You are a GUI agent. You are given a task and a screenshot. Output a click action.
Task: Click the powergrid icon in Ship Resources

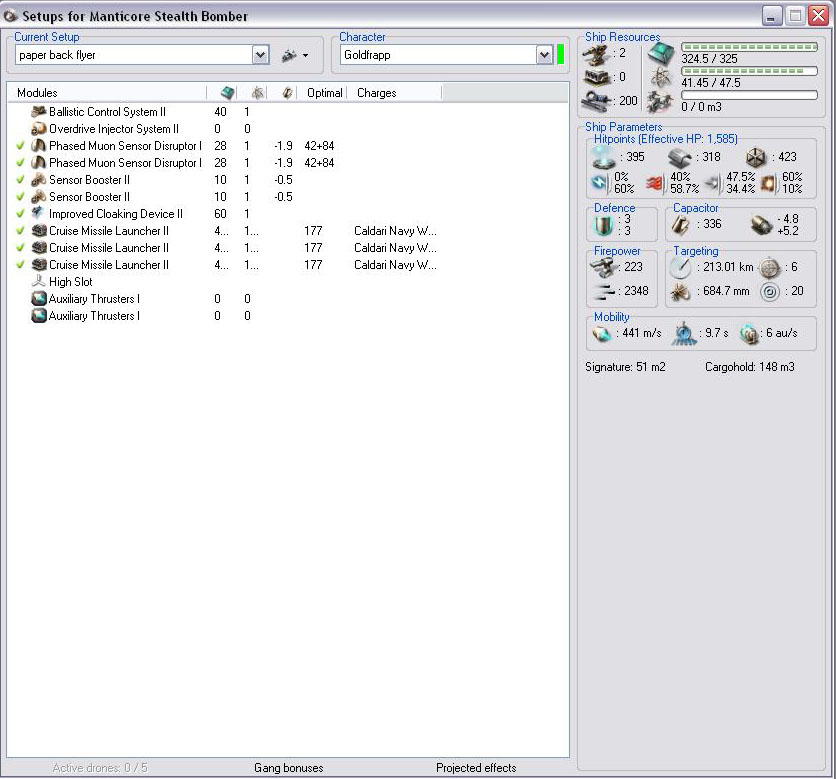pyautogui.click(x=661, y=78)
